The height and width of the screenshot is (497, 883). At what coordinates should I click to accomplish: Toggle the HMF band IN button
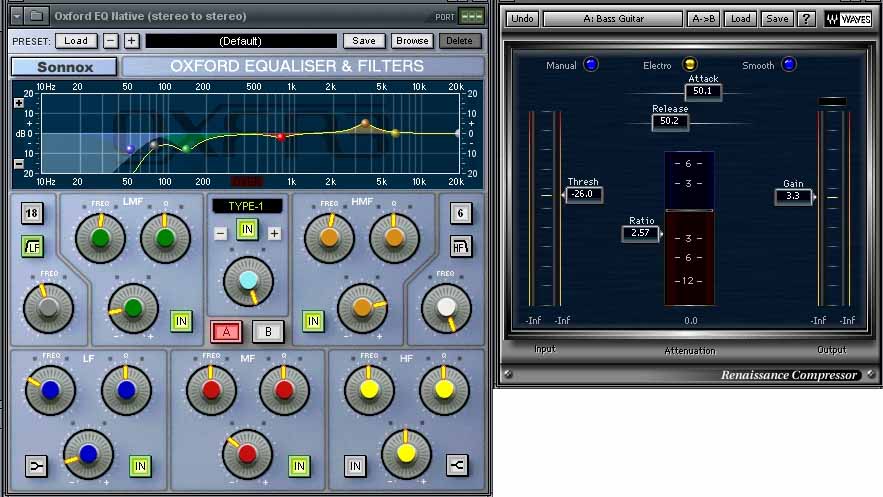click(313, 321)
